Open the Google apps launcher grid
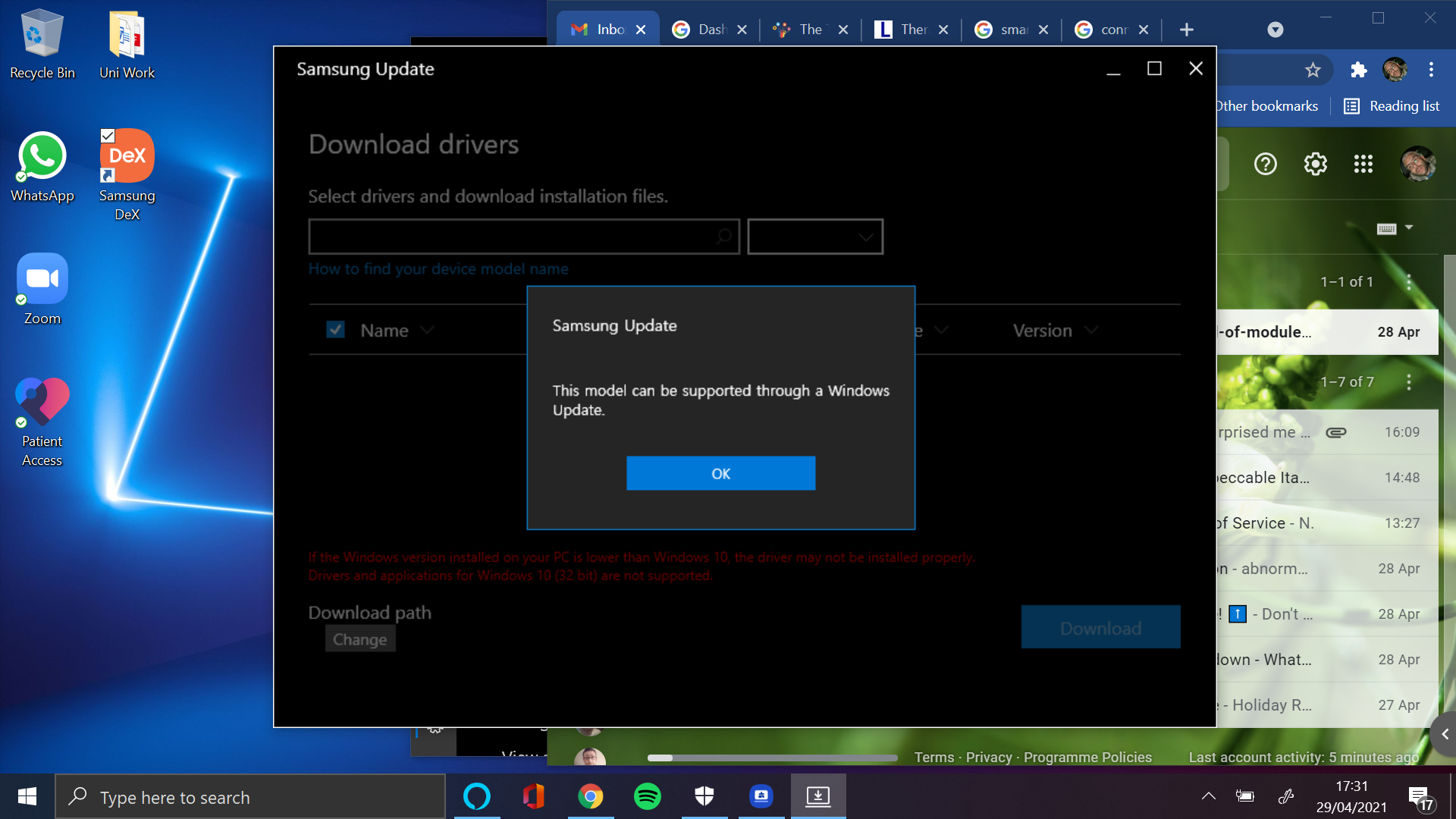The height and width of the screenshot is (819, 1456). click(x=1363, y=164)
